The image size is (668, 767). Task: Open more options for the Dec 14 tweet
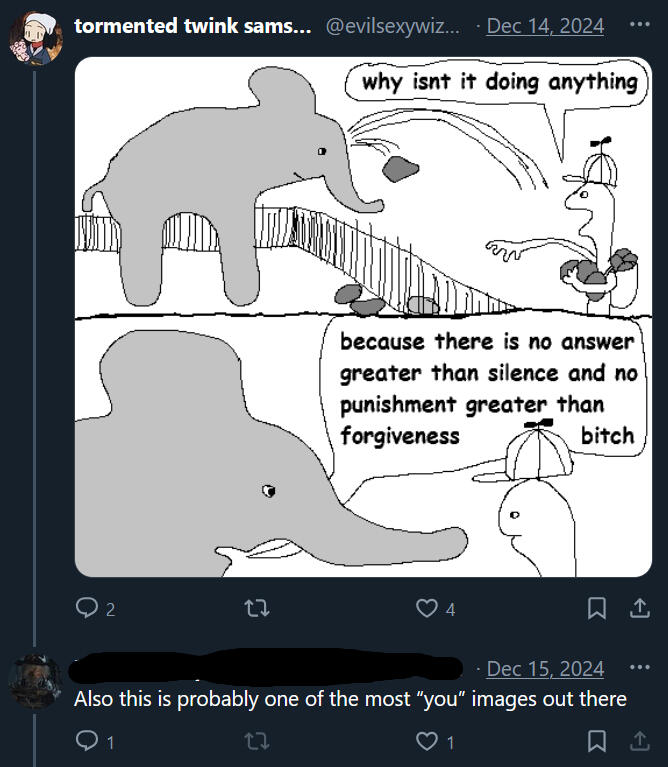pyautogui.click(x=638, y=25)
